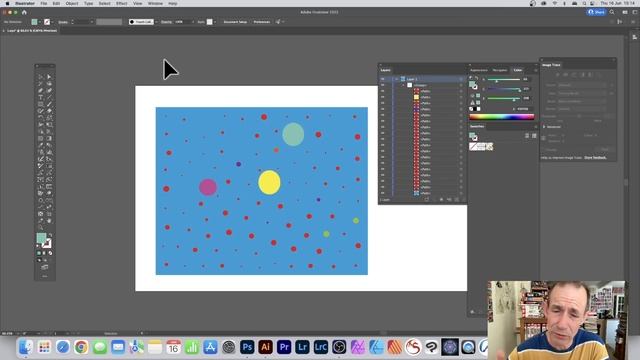Switch Swatches panel to list view
Screen dimensions: 640x360
pos(527,136)
